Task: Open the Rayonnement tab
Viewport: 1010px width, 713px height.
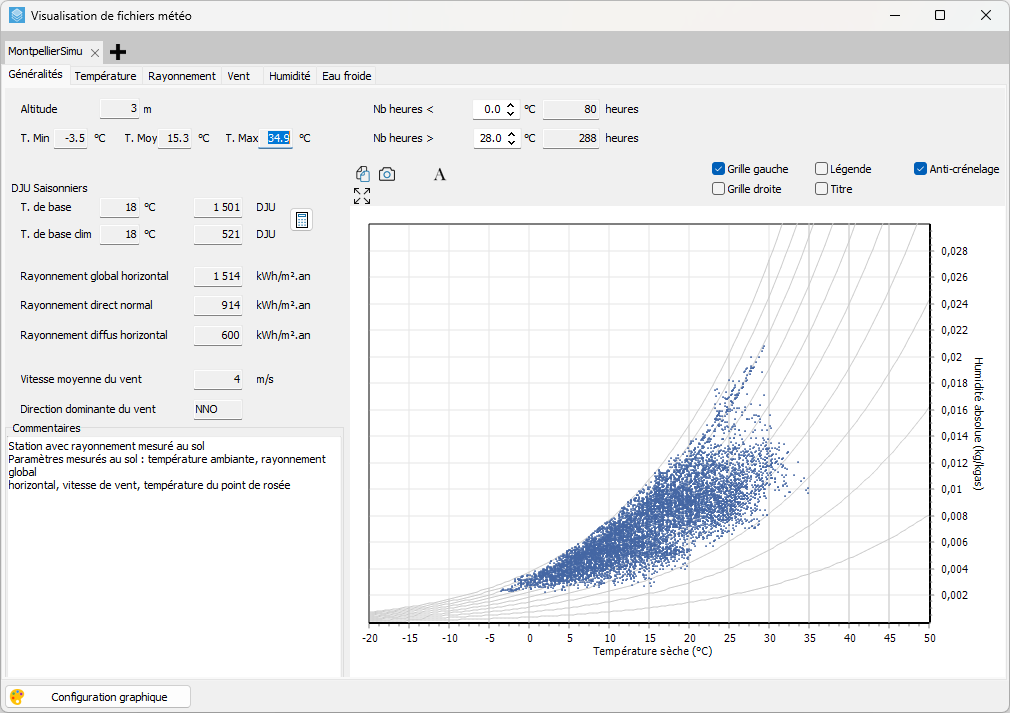Action: click(181, 76)
